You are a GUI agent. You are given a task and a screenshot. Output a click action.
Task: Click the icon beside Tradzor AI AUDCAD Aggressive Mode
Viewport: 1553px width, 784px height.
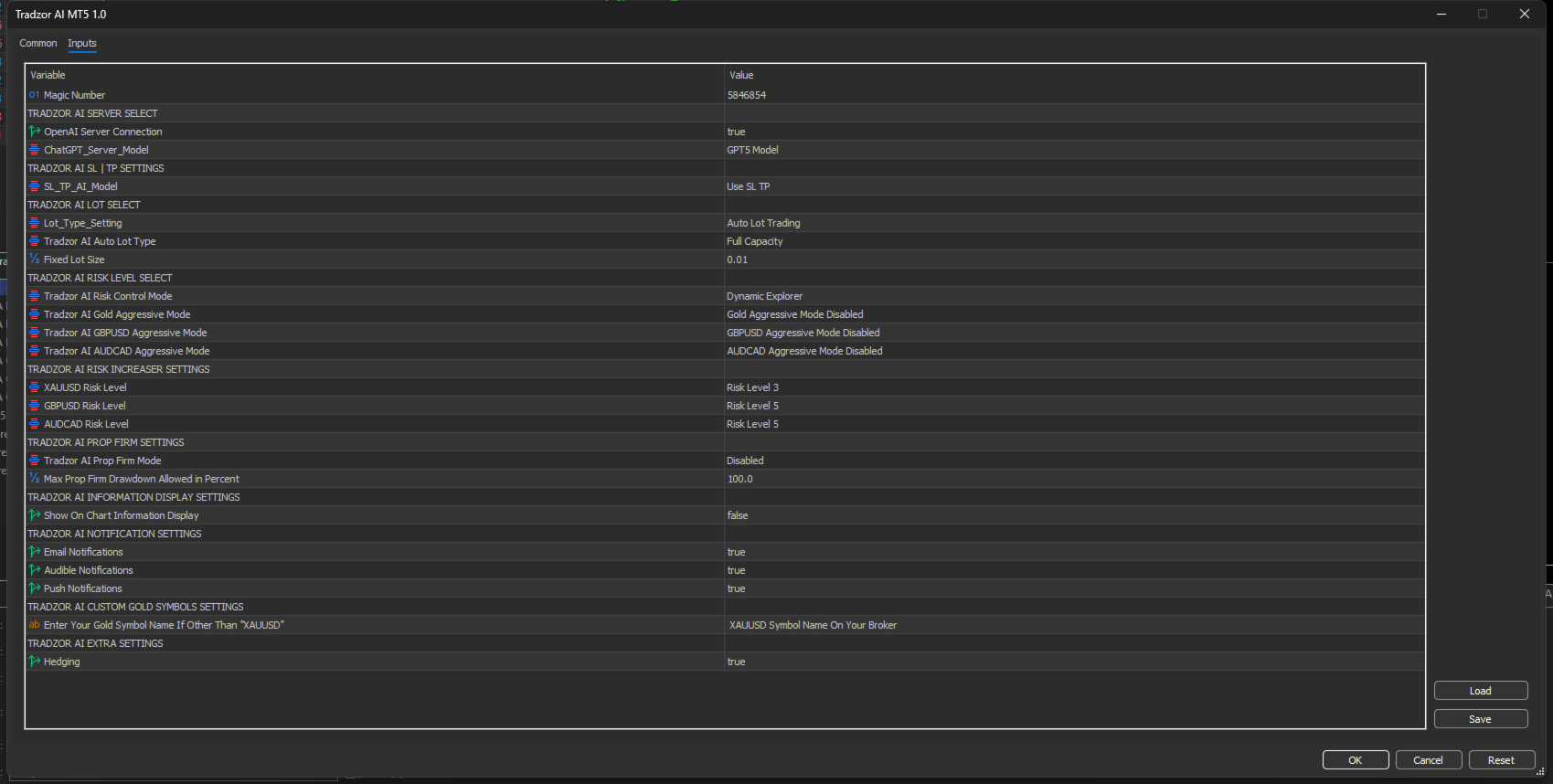tap(34, 351)
